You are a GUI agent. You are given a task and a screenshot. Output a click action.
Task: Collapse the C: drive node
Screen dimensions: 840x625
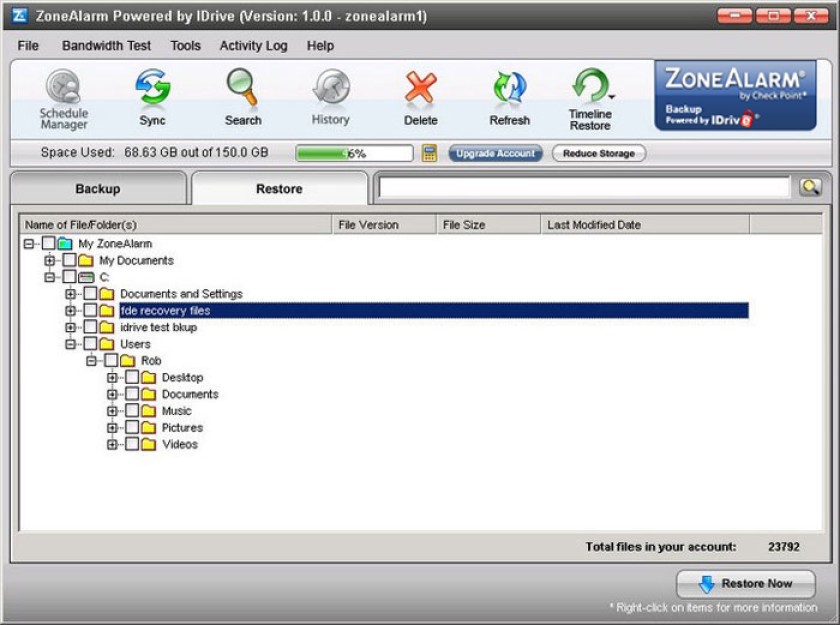[50, 277]
